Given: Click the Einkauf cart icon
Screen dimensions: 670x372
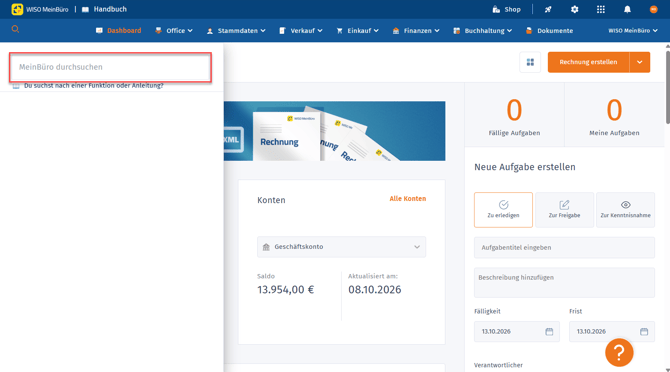Looking at the screenshot, I should click(339, 31).
